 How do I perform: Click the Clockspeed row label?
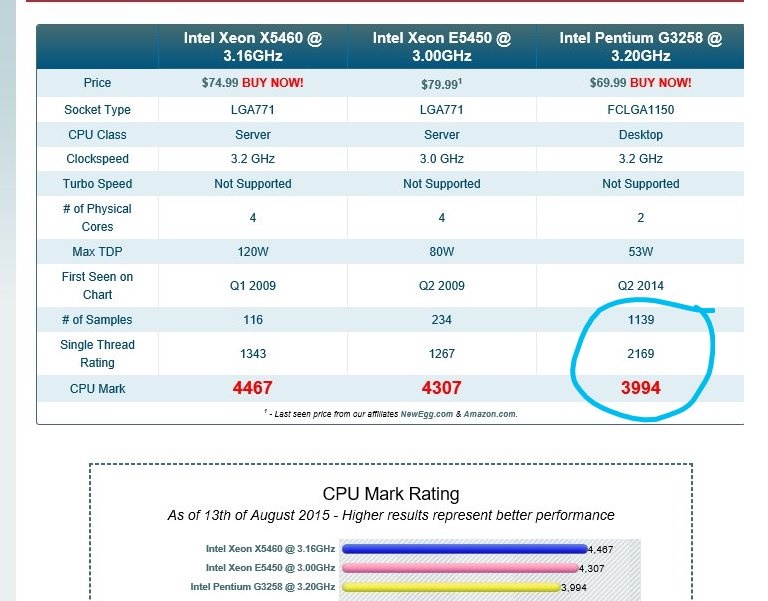[97, 159]
